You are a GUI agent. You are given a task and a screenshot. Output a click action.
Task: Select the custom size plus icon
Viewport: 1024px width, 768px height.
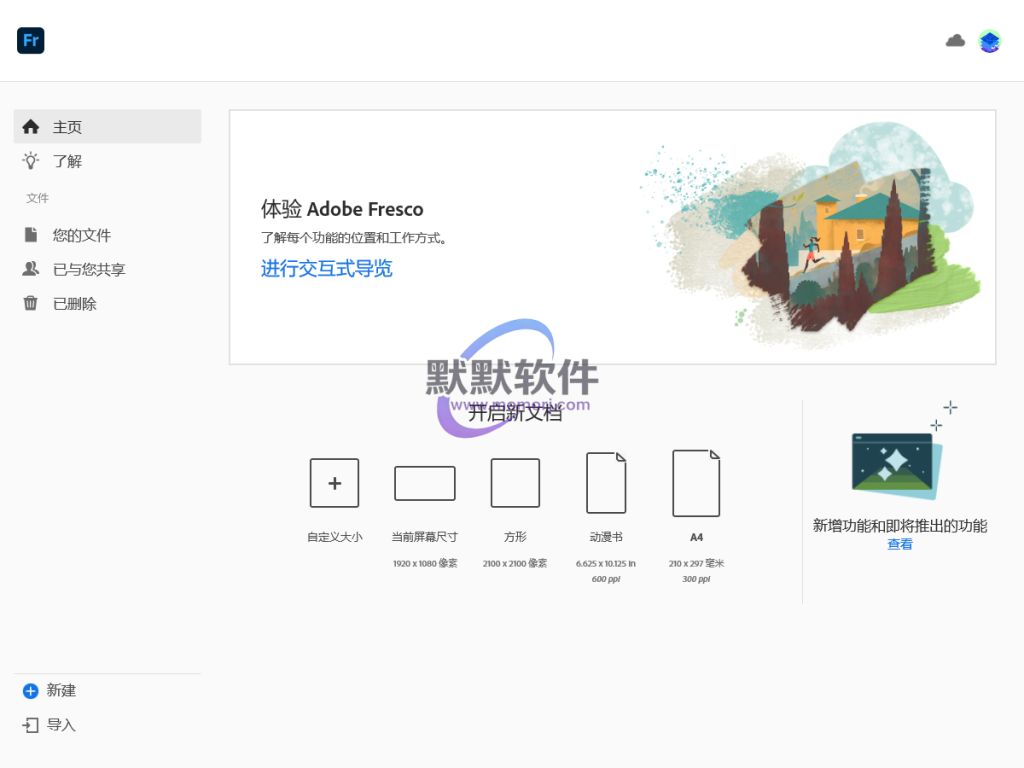(x=334, y=483)
